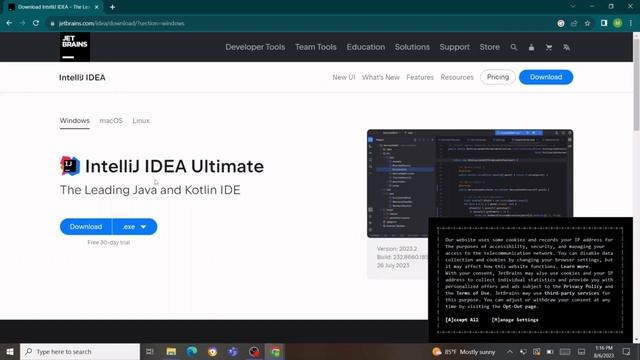
Task: Open the taskbar clock and date
Action: click(604, 352)
